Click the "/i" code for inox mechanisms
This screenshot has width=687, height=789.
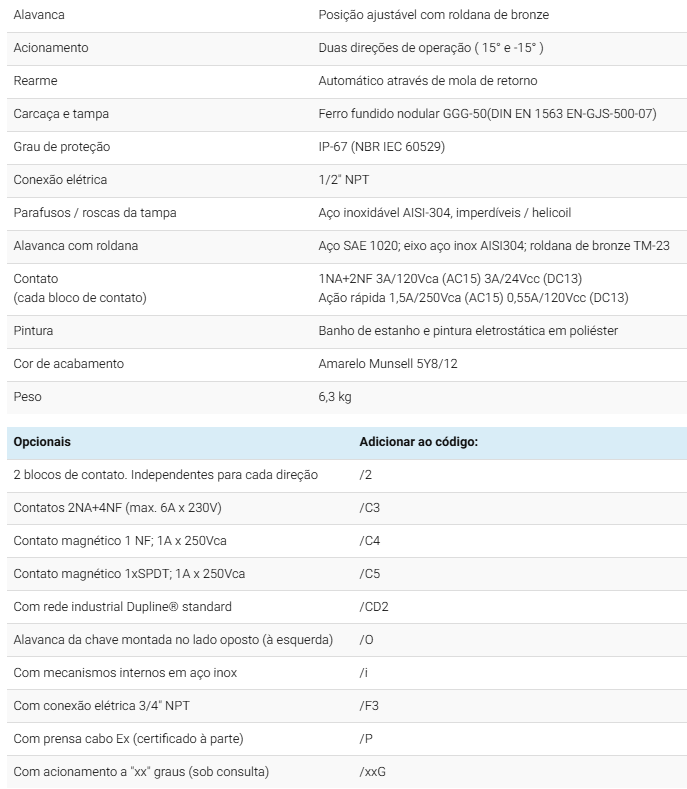click(x=363, y=672)
